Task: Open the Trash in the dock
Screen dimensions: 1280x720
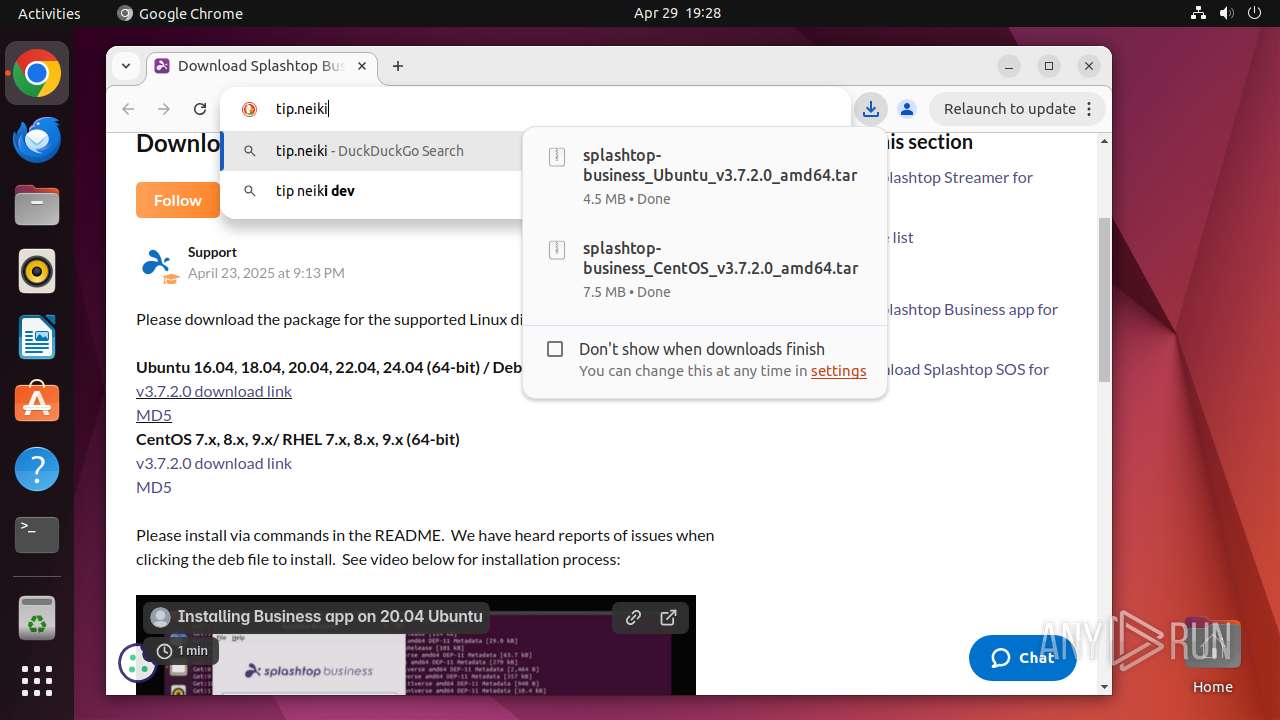Action: pos(37,618)
